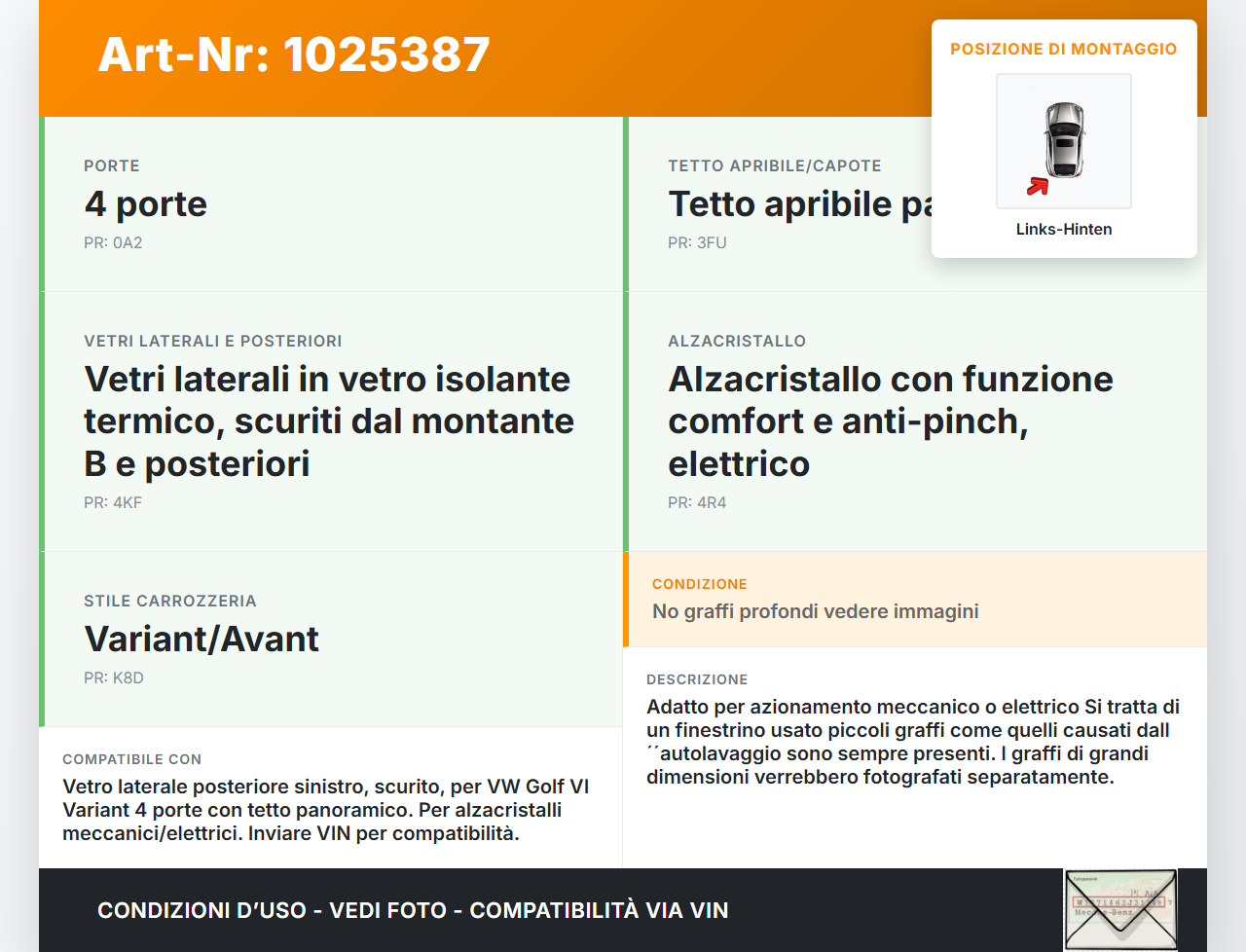Click the car top-view mounting position icon
The width and height of the screenshot is (1246, 952).
tap(1063, 141)
